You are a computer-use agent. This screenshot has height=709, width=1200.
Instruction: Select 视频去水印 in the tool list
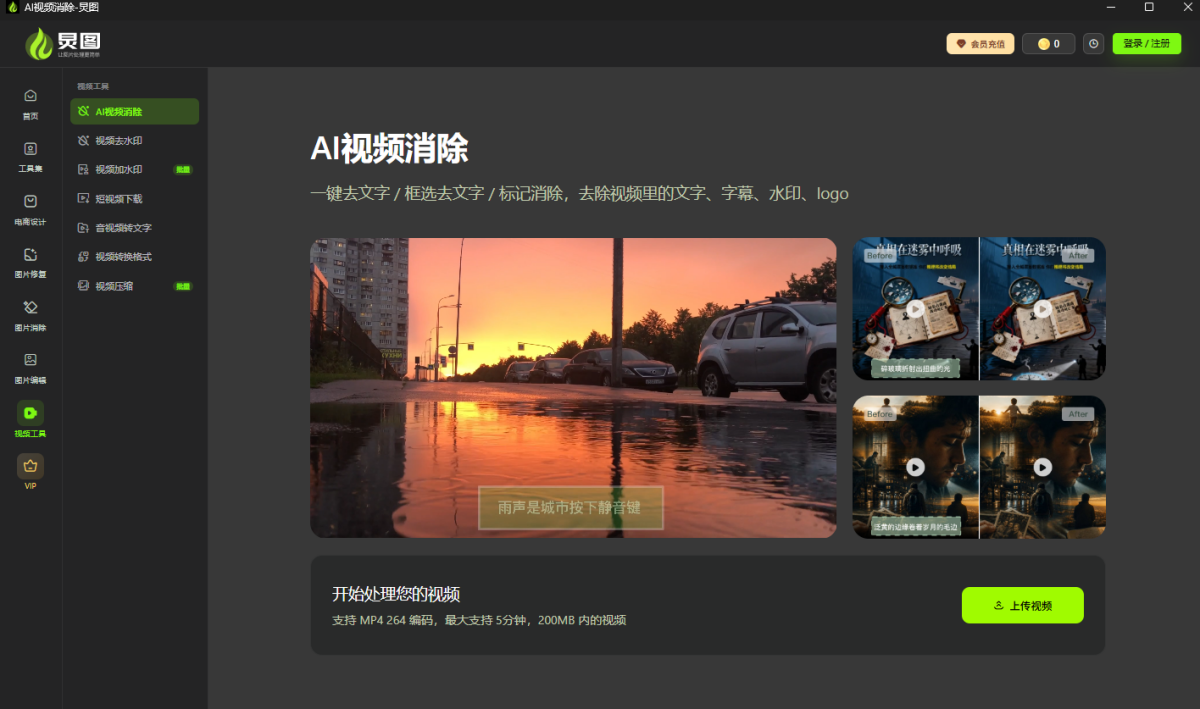134,141
